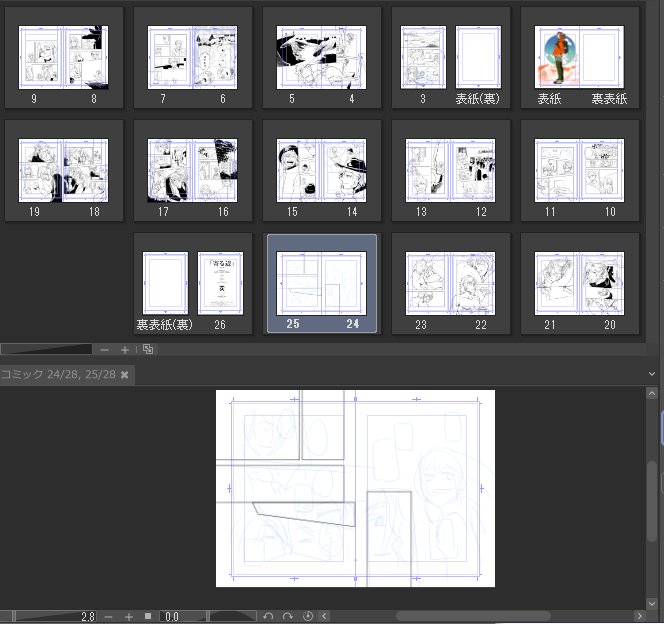Select the page spread 7 and 6 thumbnail
664x624 pixels.
[192, 58]
